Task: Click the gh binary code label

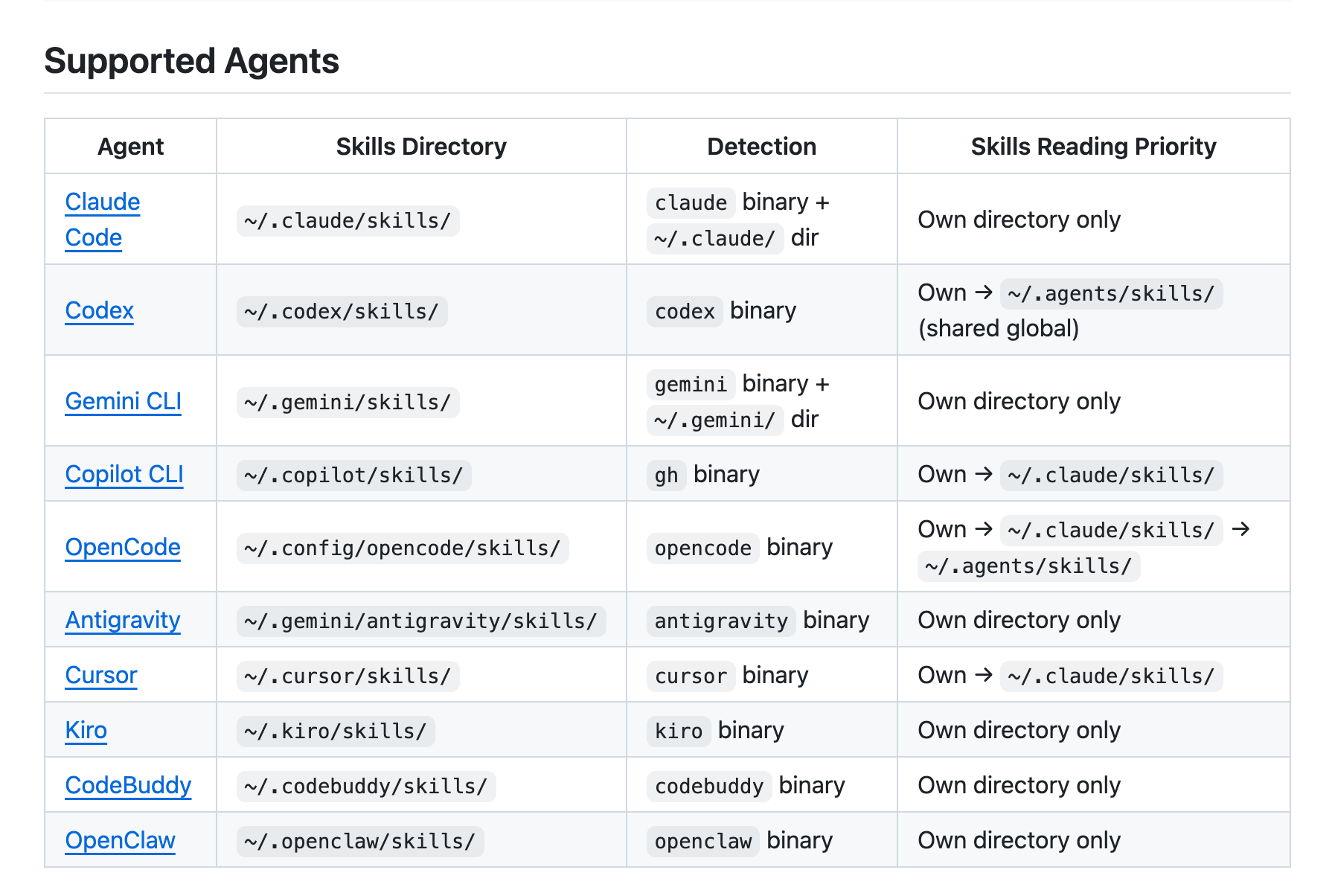Action: point(666,476)
